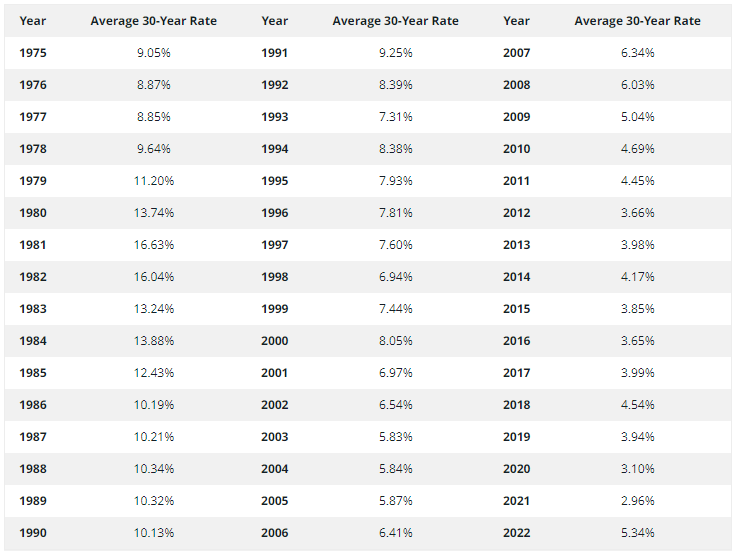
Task: Click the 8.05% rate value
Action: 395,341
